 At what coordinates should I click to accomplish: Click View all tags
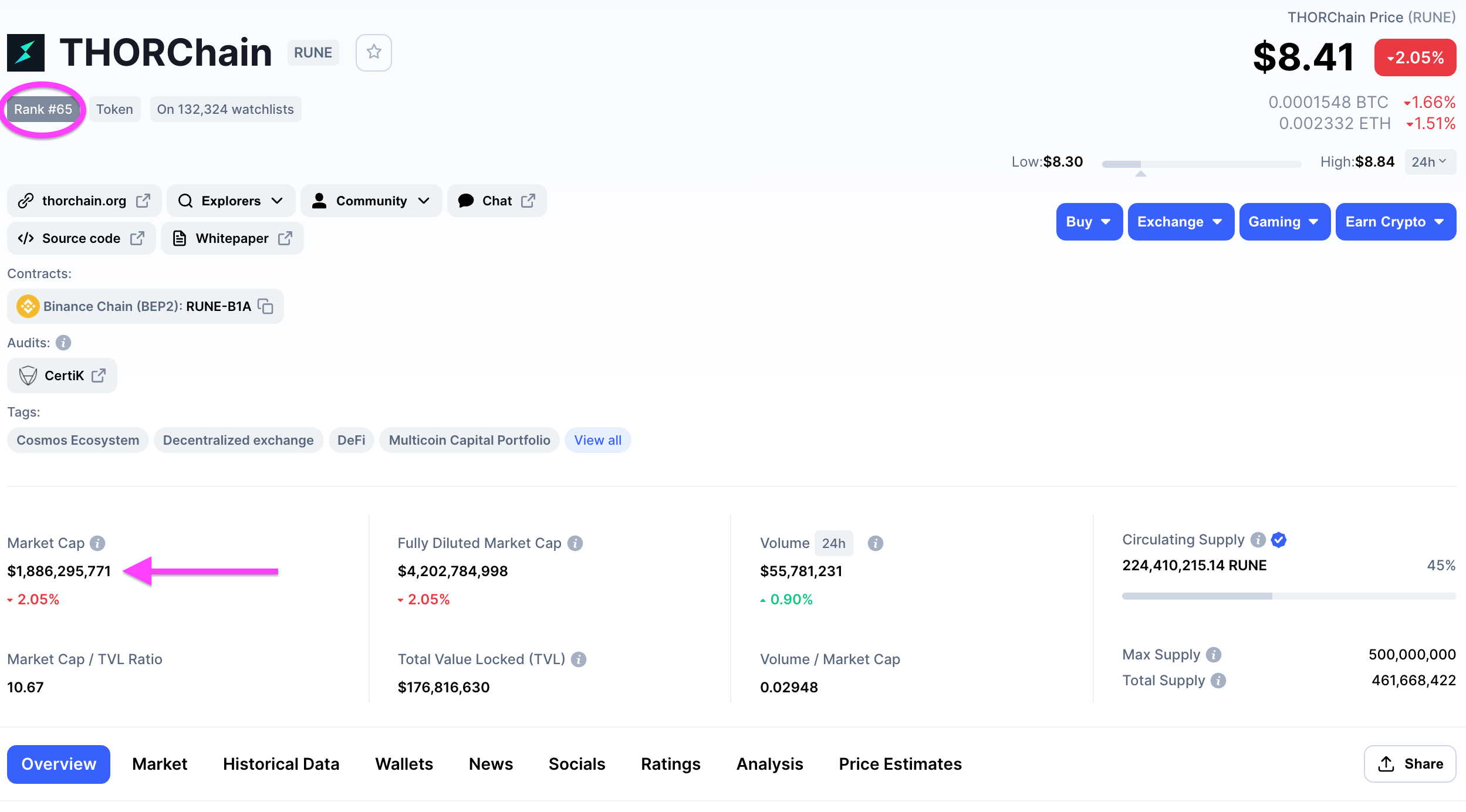click(x=597, y=441)
